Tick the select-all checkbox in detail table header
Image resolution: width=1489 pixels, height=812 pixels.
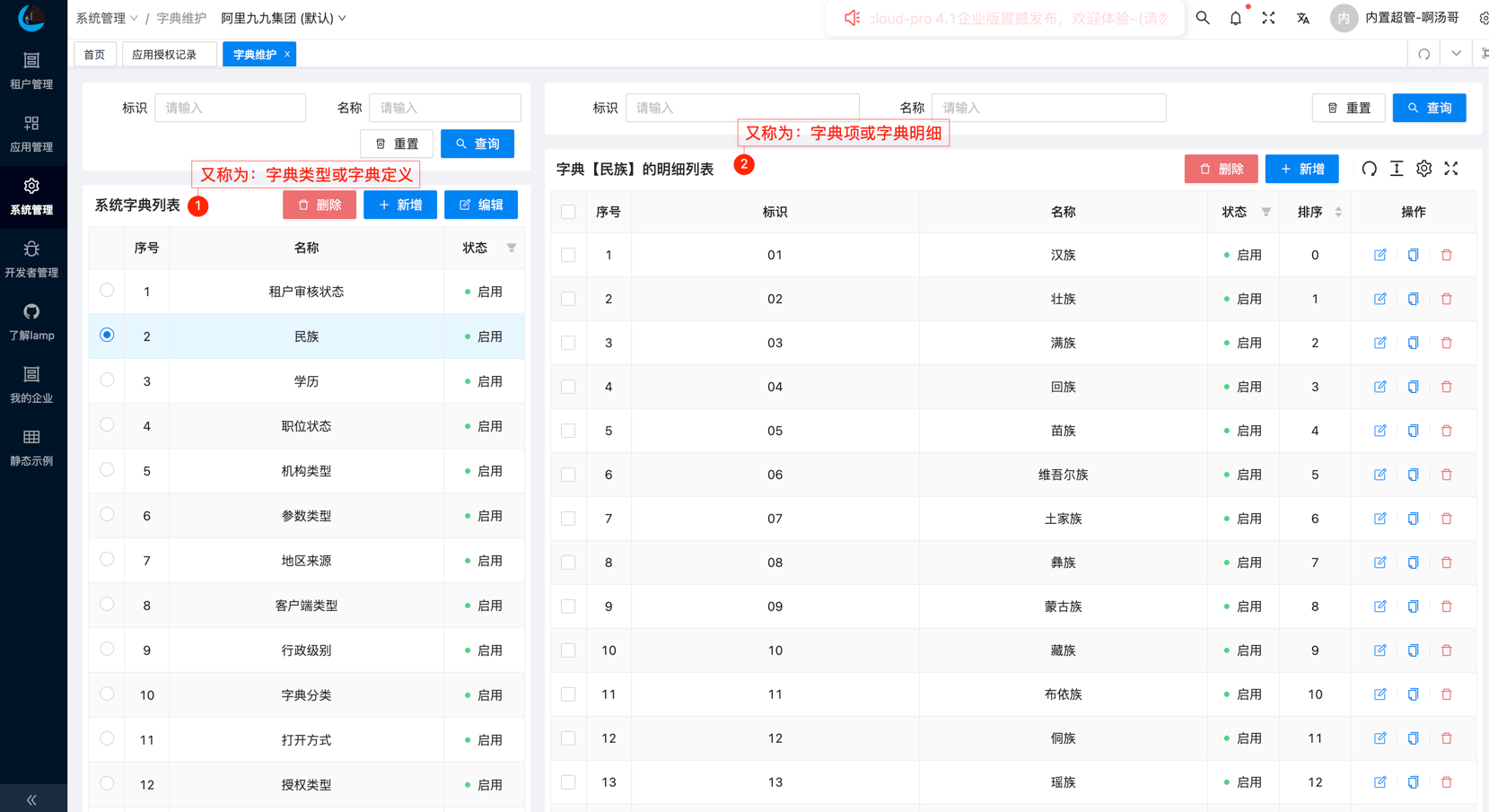click(x=568, y=212)
